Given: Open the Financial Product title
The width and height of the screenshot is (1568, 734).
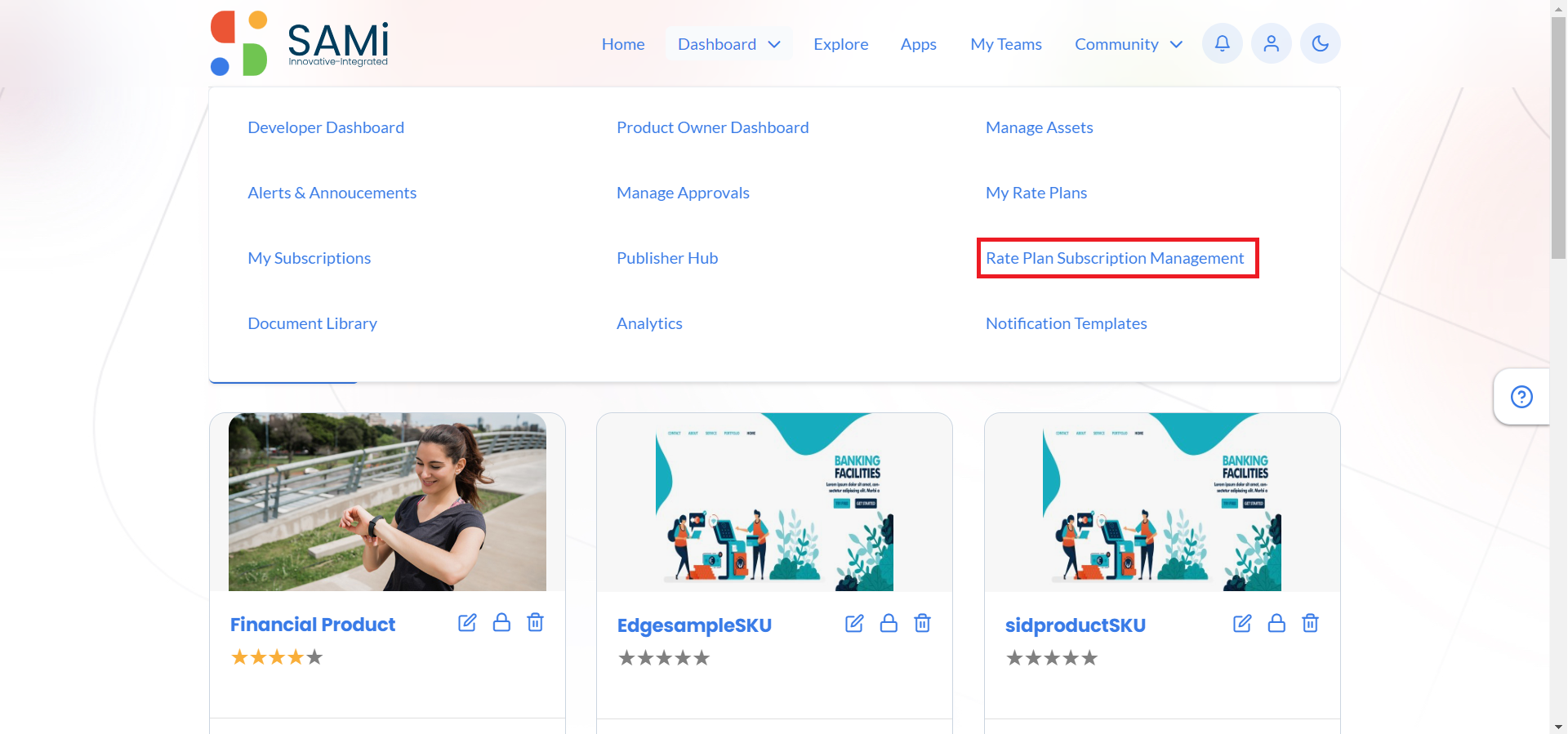Looking at the screenshot, I should [313, 625].
